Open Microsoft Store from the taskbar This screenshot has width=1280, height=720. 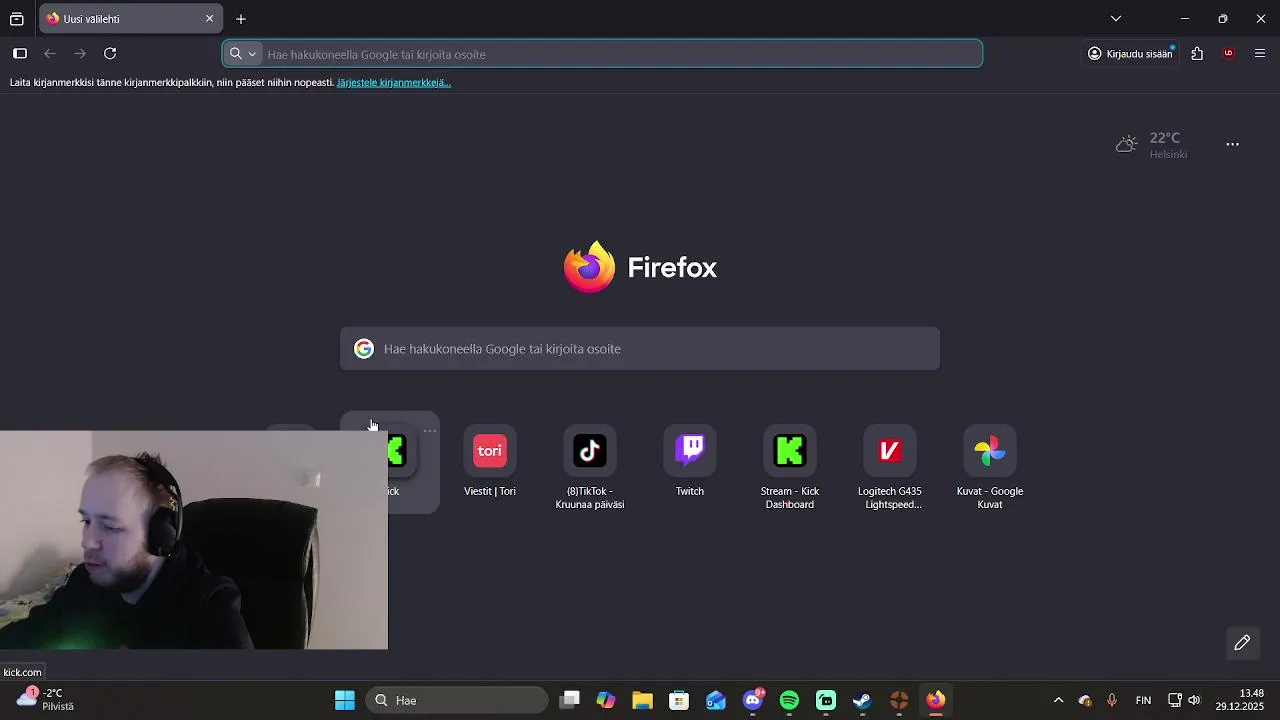[679, 700]
